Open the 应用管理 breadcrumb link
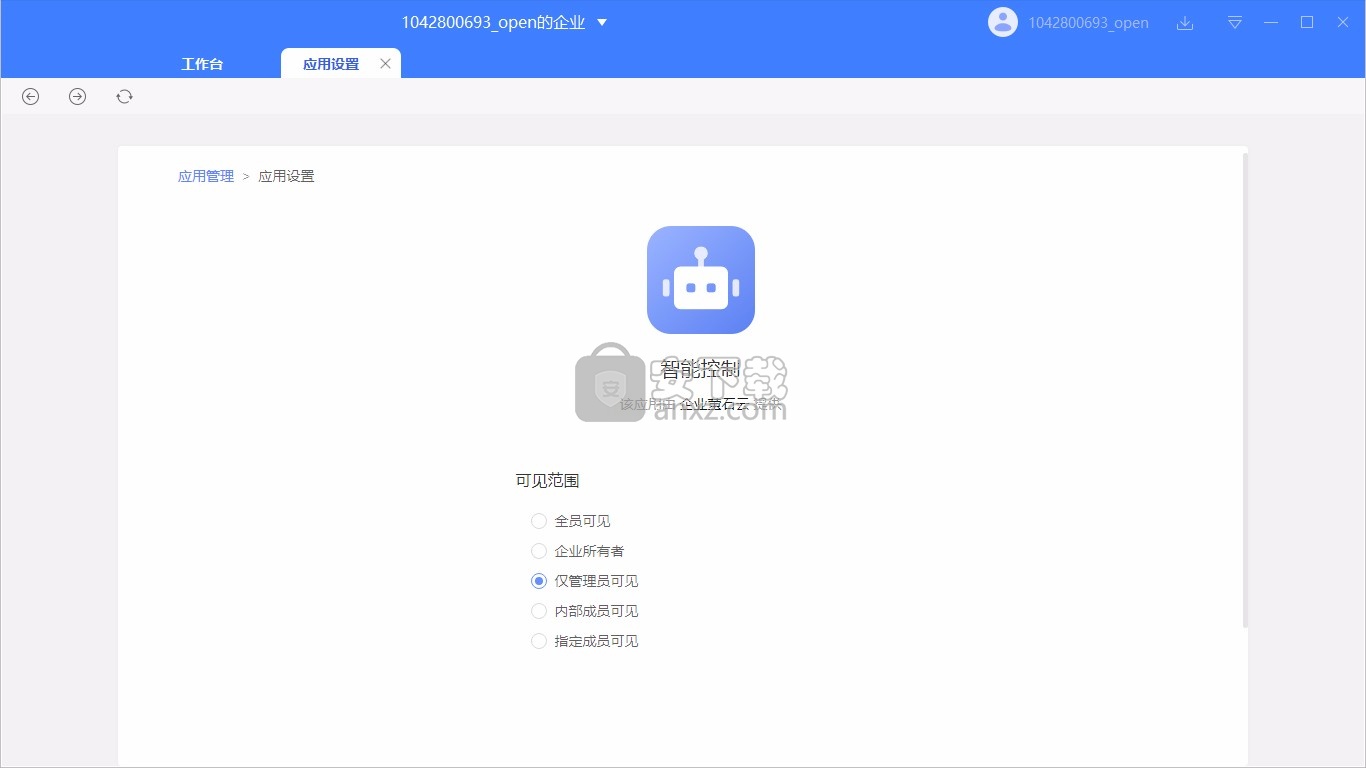The image size is (1366, 768). 206,176
